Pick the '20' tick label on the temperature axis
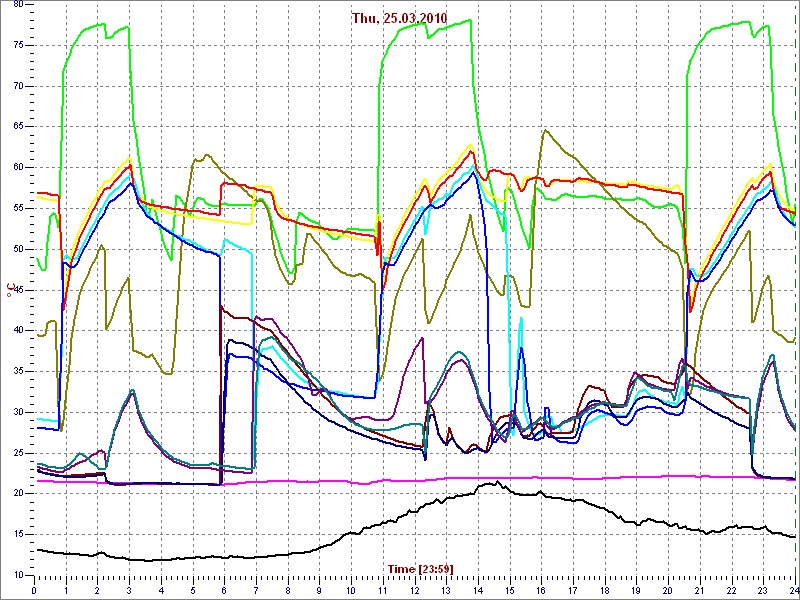This screenshot has height=600, width=800. click(x=17, y=494)
